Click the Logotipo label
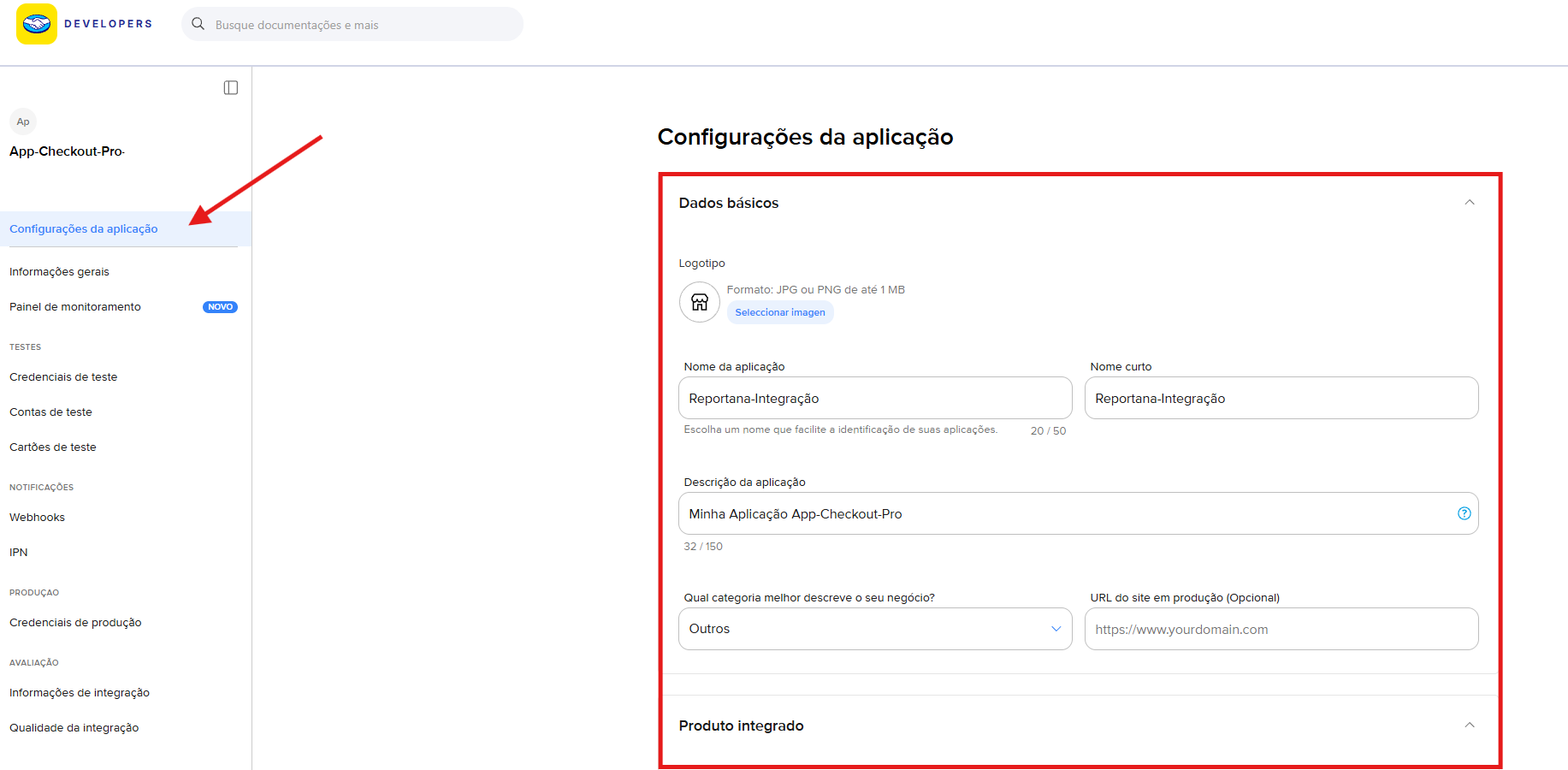 (702, 264)
